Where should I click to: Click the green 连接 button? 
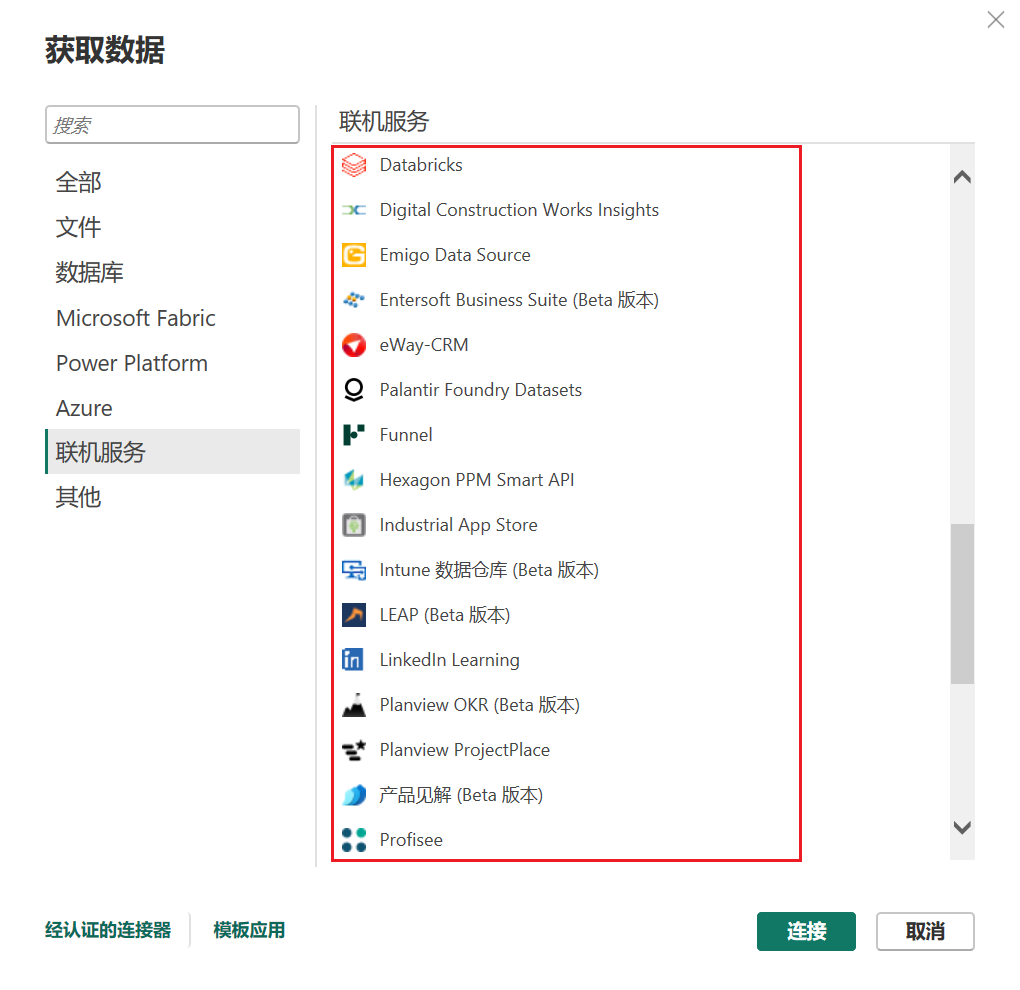(806, 931)
